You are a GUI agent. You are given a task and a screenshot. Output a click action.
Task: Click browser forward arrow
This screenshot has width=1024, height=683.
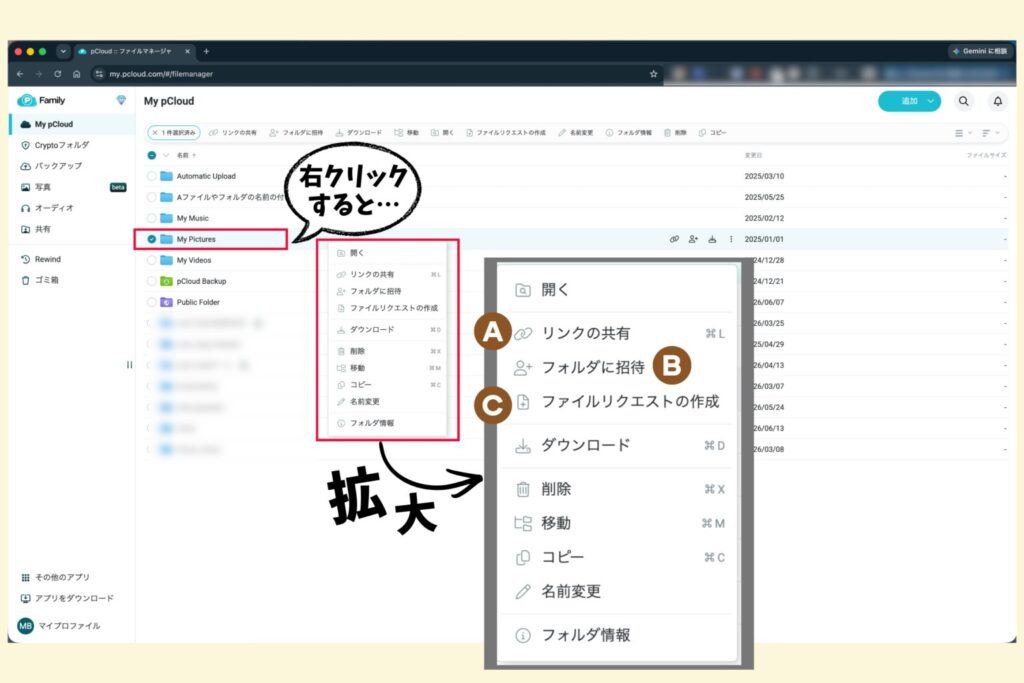click(x=39, y=74)
